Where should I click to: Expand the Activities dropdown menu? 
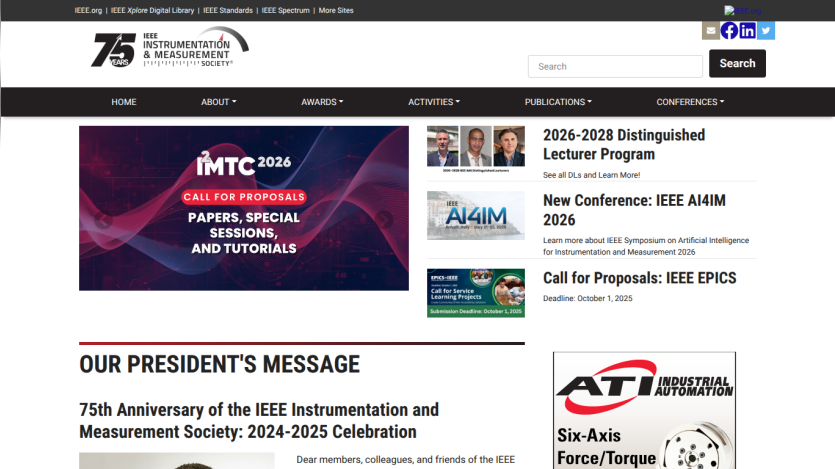434,102
